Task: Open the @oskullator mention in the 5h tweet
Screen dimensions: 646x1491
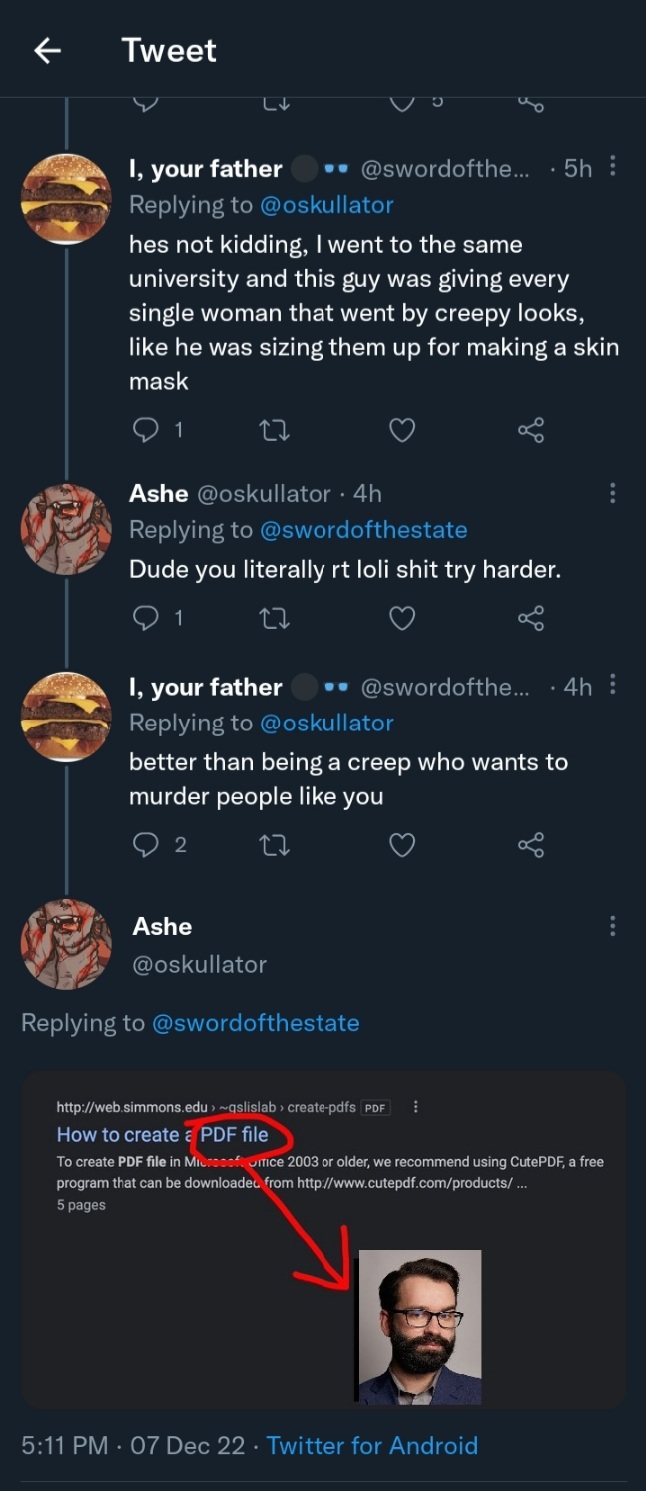Action: pos(327,205)
